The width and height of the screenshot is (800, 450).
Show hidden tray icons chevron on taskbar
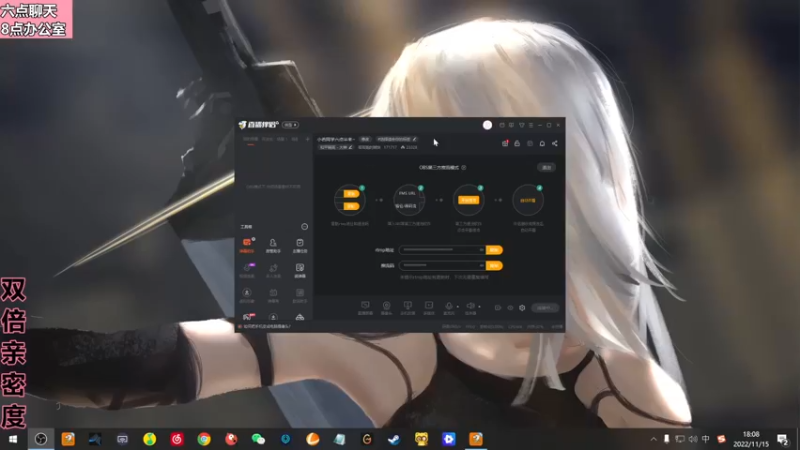point(654,439)
